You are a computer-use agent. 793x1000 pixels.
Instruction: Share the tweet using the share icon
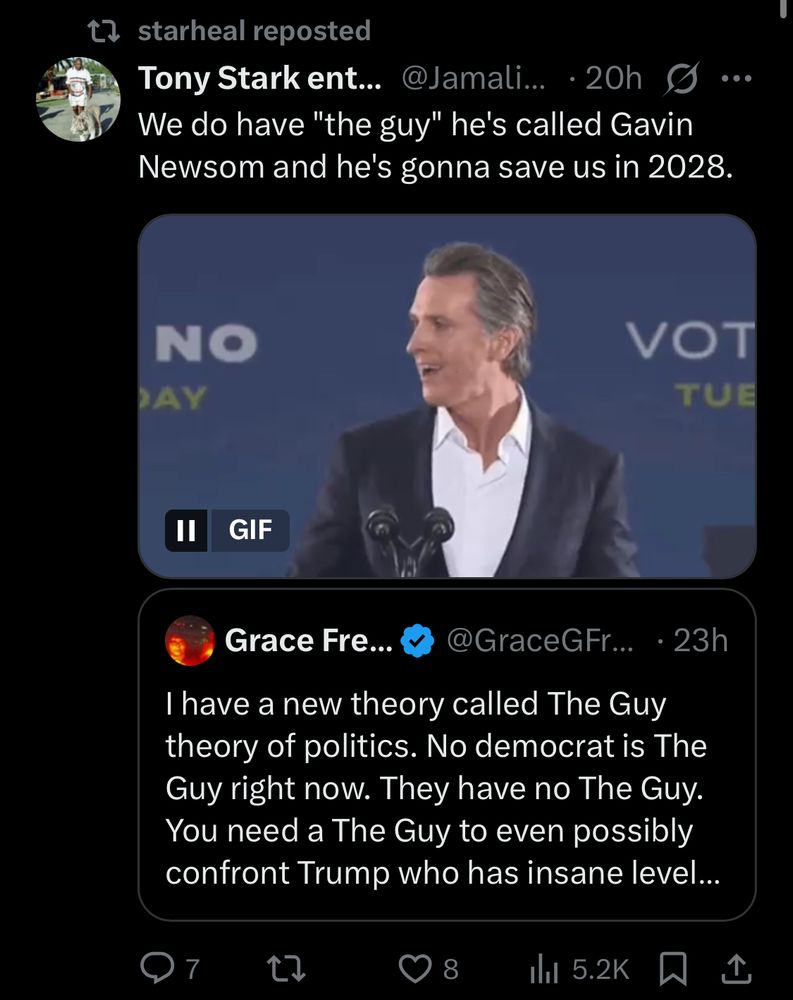click(736, 968)
